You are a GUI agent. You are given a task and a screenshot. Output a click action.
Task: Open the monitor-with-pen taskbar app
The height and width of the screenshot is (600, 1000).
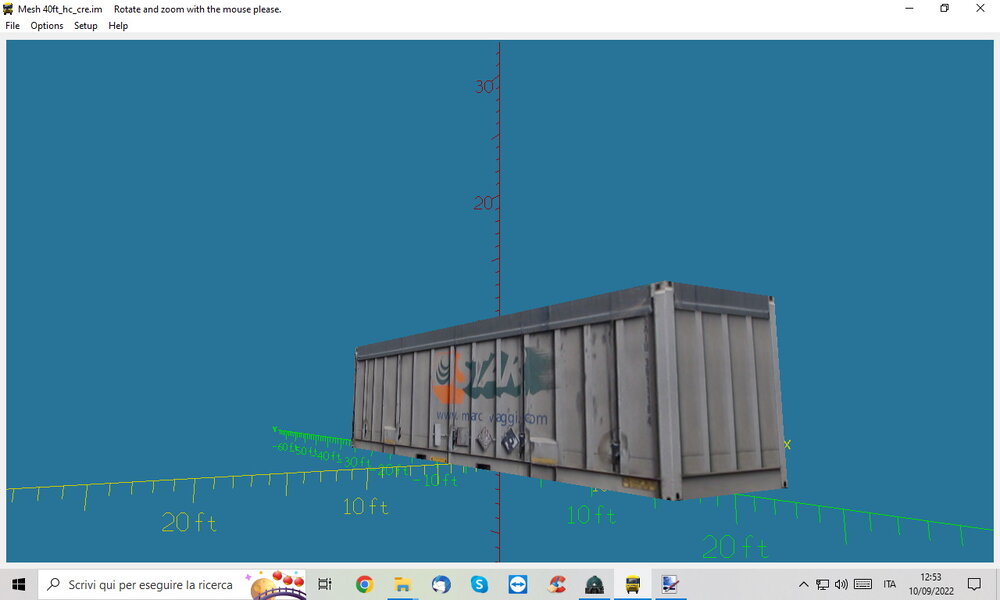tap(670, 584)
